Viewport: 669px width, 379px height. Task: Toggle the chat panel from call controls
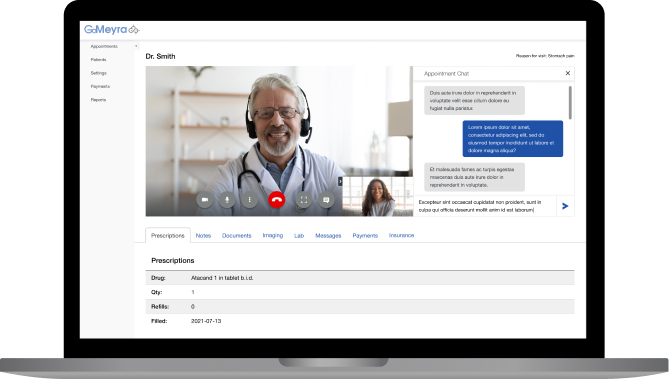pyautogui.click(x=326, y=200)
